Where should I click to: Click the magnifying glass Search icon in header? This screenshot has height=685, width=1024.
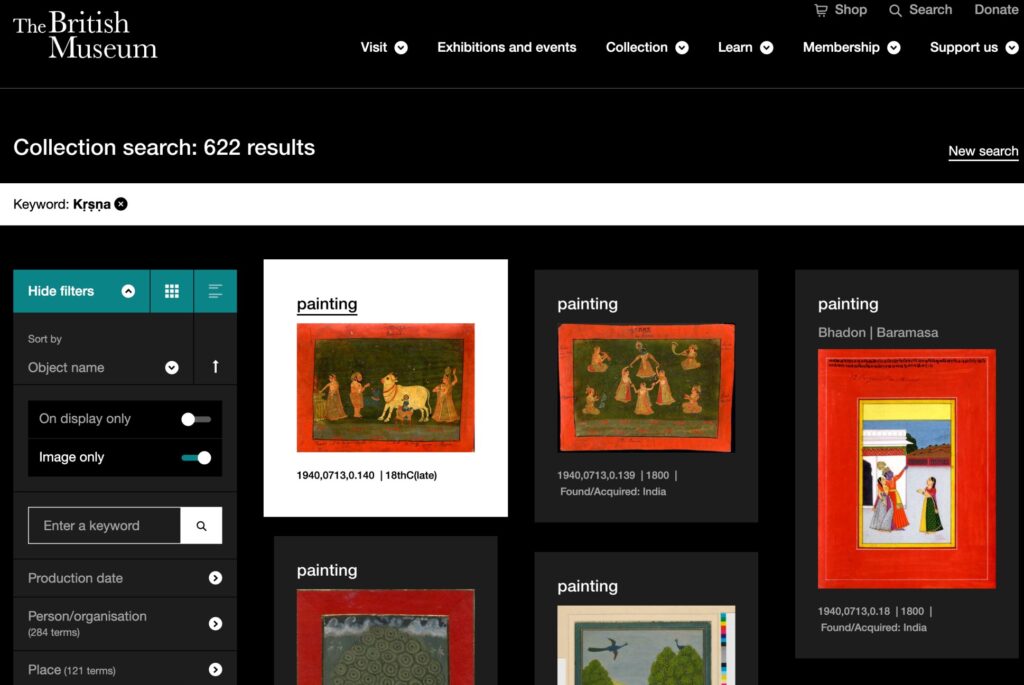(x=895, y=10)
